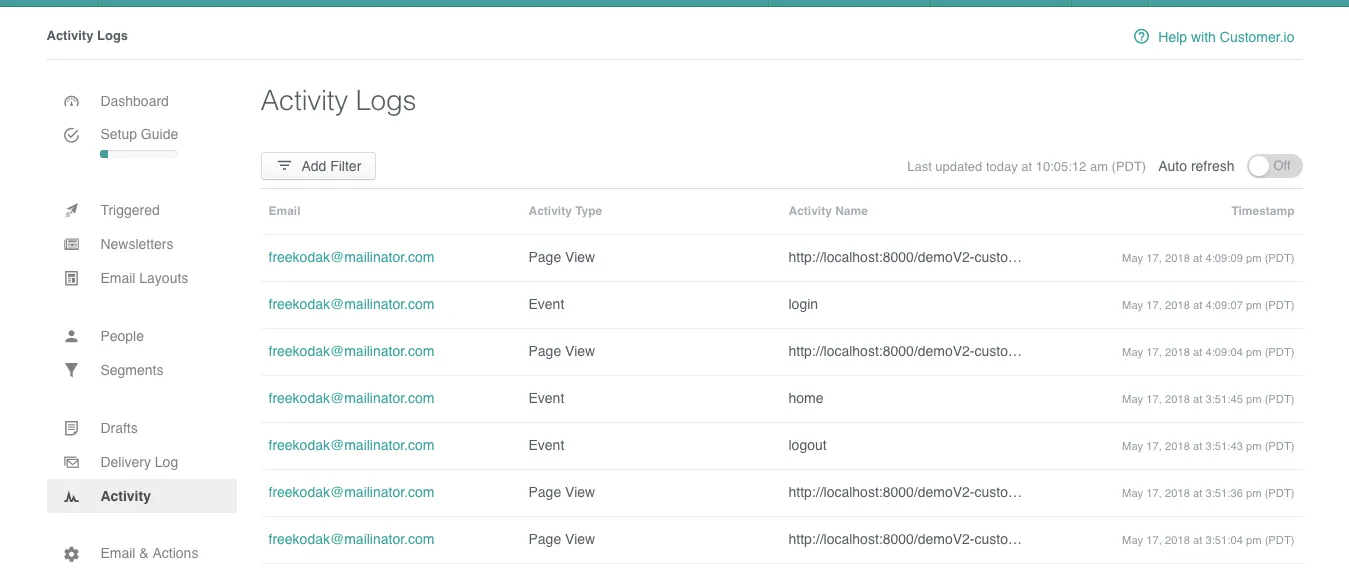Click the Triggered paper-plane icon
Viewport: 1349px width, 577px height.
pos(71,211)
